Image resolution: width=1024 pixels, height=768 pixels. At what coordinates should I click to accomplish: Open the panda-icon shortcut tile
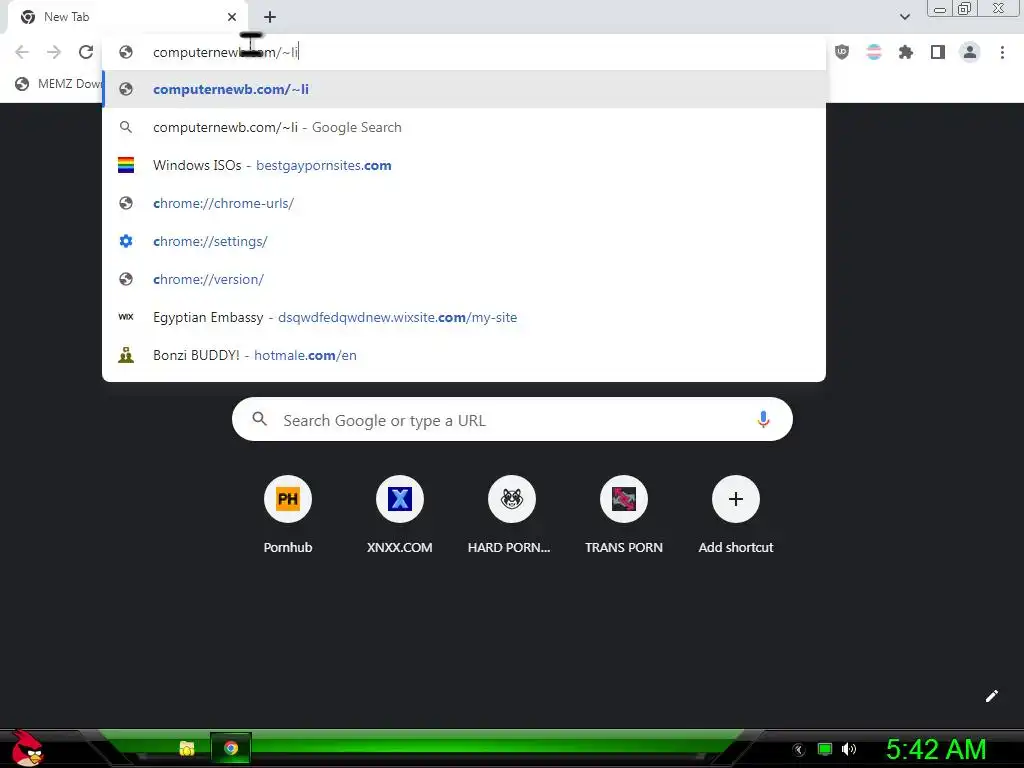click(511, 516)
